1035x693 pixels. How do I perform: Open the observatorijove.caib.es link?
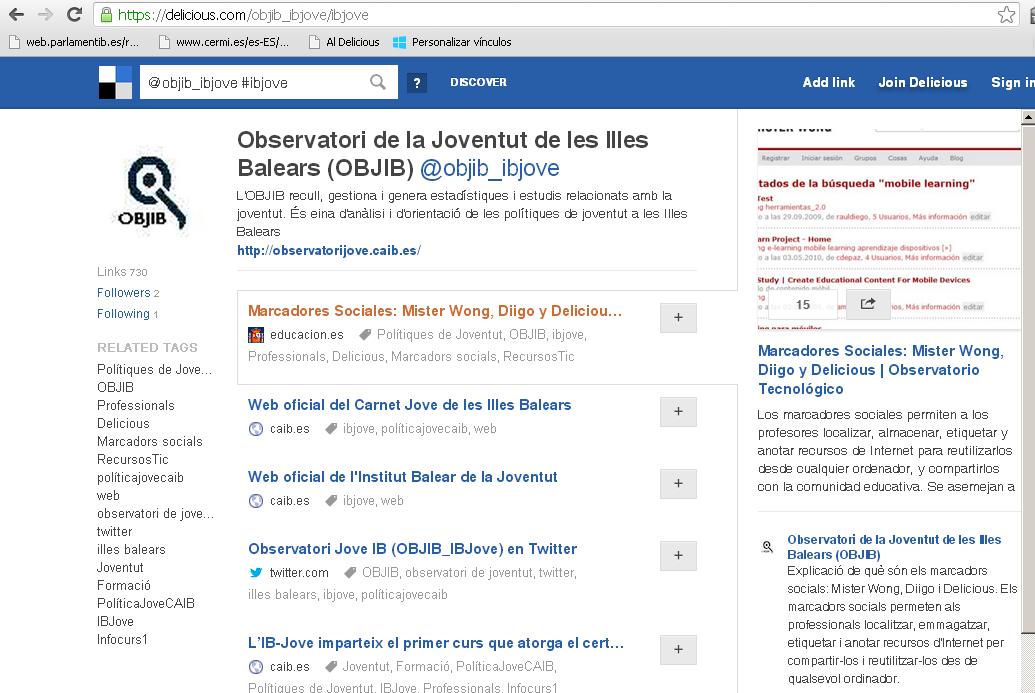329,251
